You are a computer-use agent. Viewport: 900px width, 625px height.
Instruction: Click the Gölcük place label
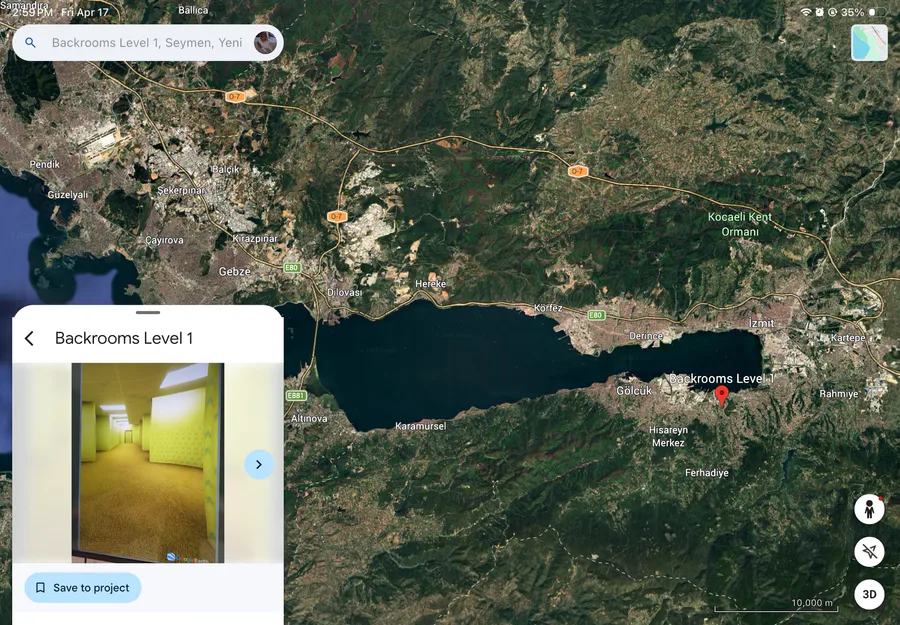(x=634, y=391)
